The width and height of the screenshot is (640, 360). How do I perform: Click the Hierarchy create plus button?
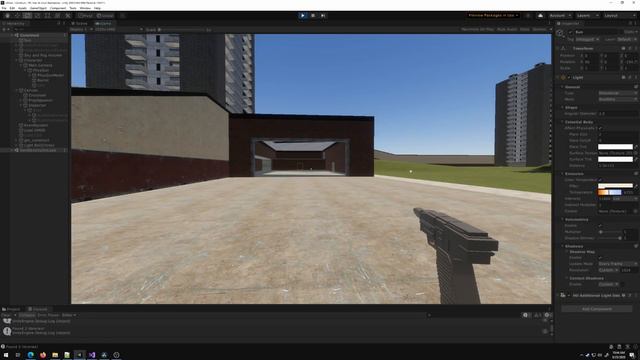click(4, 29)
